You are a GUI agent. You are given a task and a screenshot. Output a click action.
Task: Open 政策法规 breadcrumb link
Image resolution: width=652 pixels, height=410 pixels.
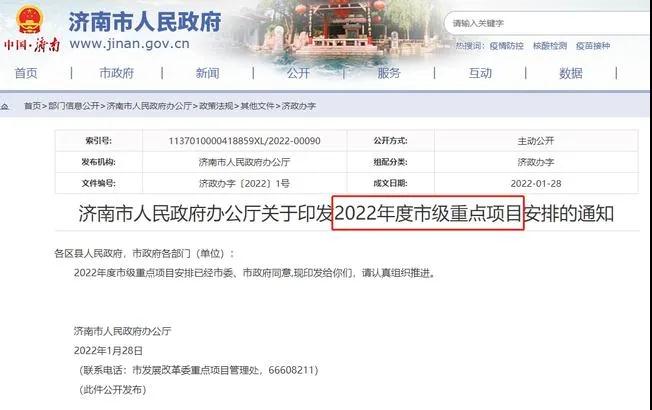coord(216,106)
